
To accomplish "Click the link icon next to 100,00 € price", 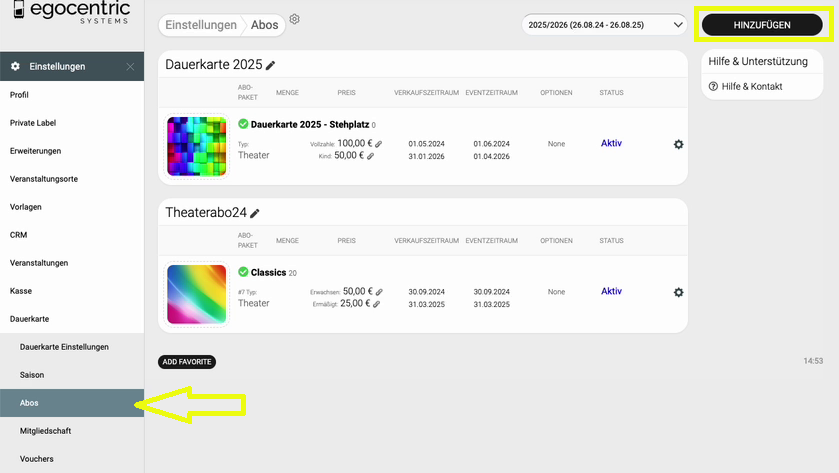I will pyautogui.click(x=379, y=144).
